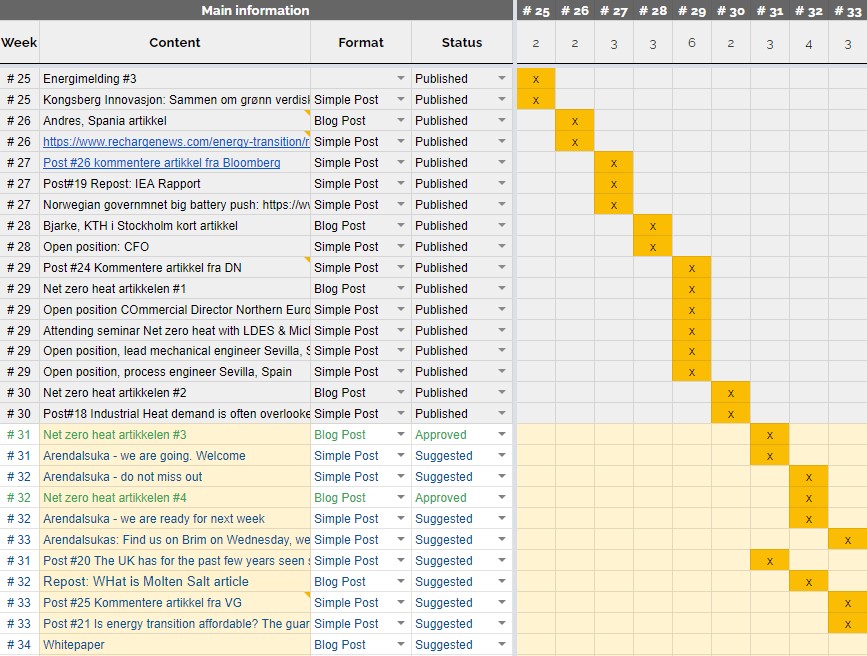
Task: Click the Main information header bar
Action: point(255,10)
